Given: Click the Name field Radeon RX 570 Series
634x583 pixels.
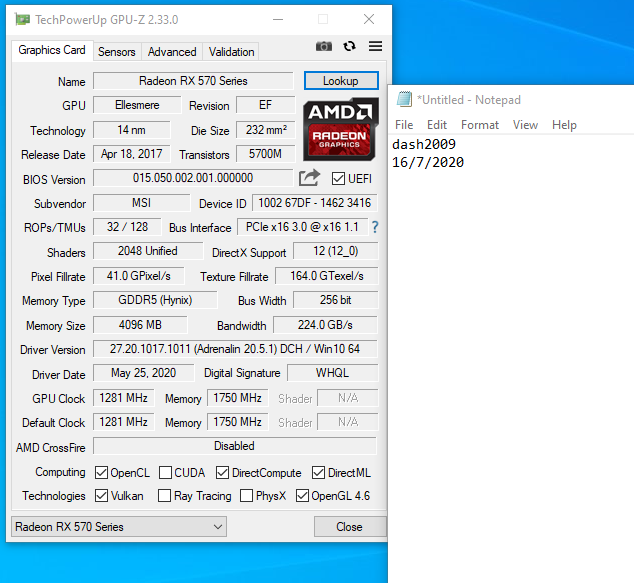Looking at the screenshot, I should (193, 81).
